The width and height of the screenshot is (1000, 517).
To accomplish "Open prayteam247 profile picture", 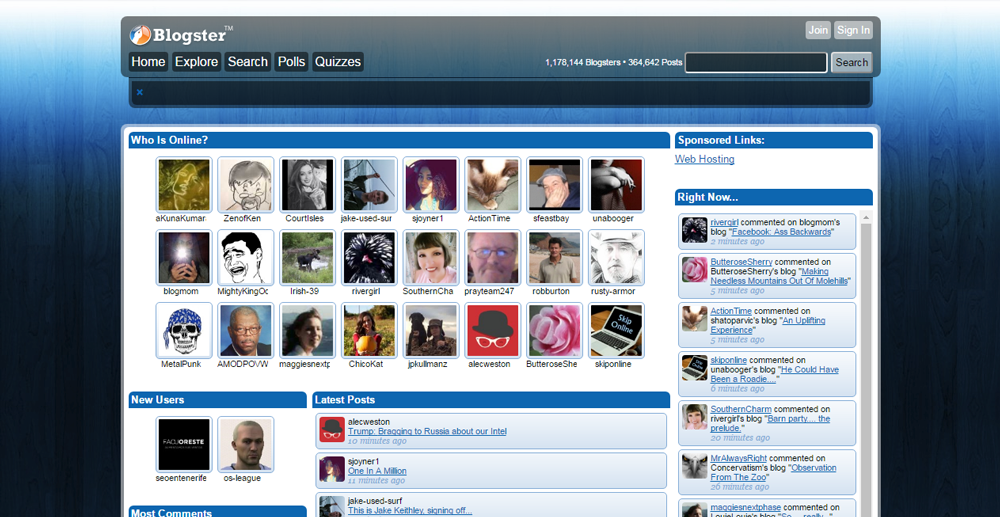I will coord(492,258).
